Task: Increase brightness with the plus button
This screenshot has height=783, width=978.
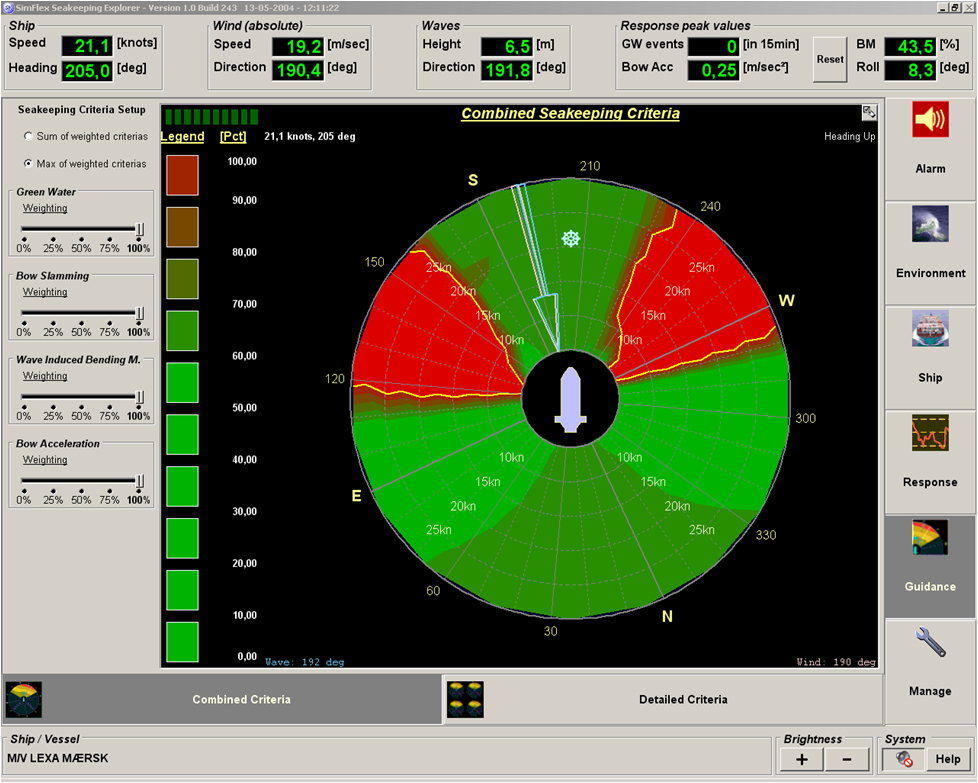Action: pyautogui.click(x=801, y=759)
